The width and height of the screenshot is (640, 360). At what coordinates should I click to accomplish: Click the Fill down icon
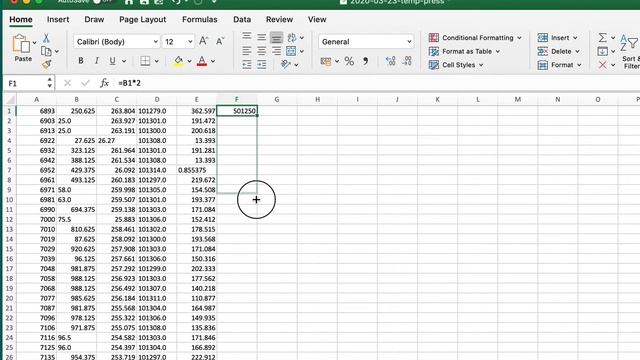602,51
